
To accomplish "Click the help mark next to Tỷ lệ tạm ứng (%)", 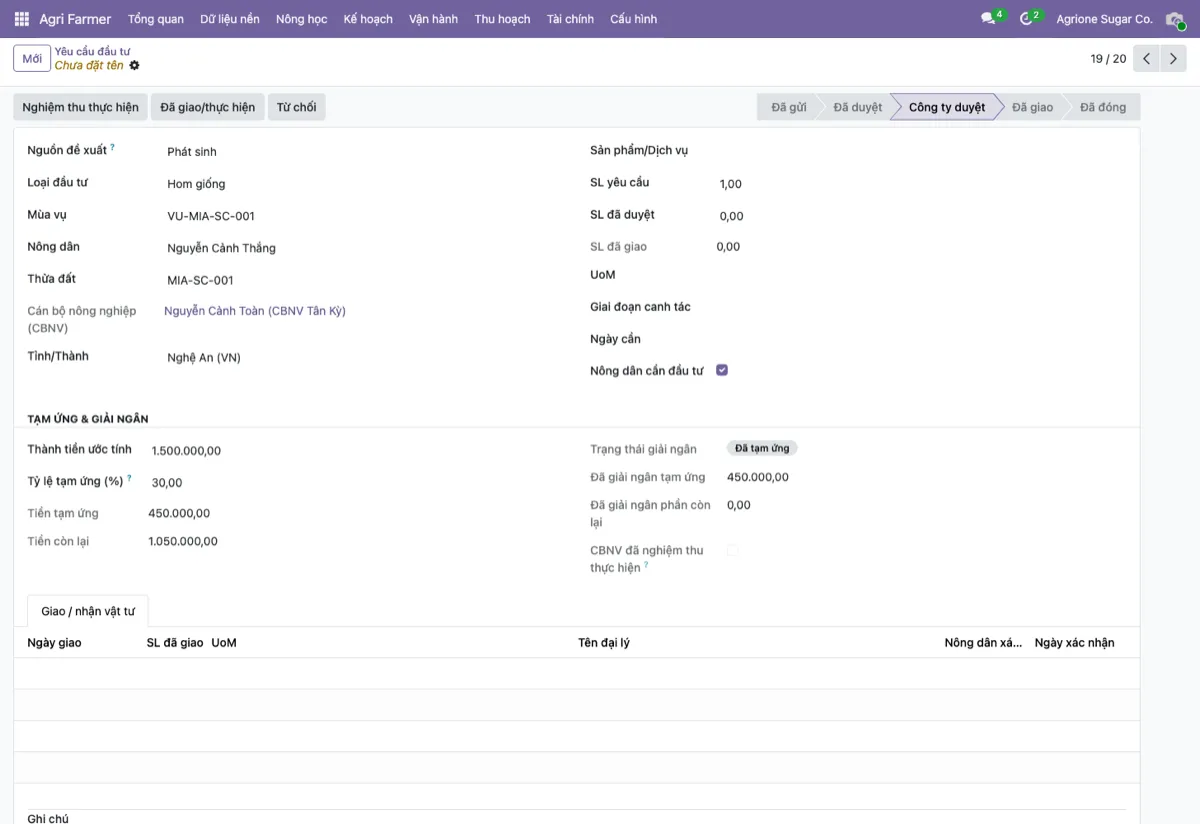I will [129, 478].
